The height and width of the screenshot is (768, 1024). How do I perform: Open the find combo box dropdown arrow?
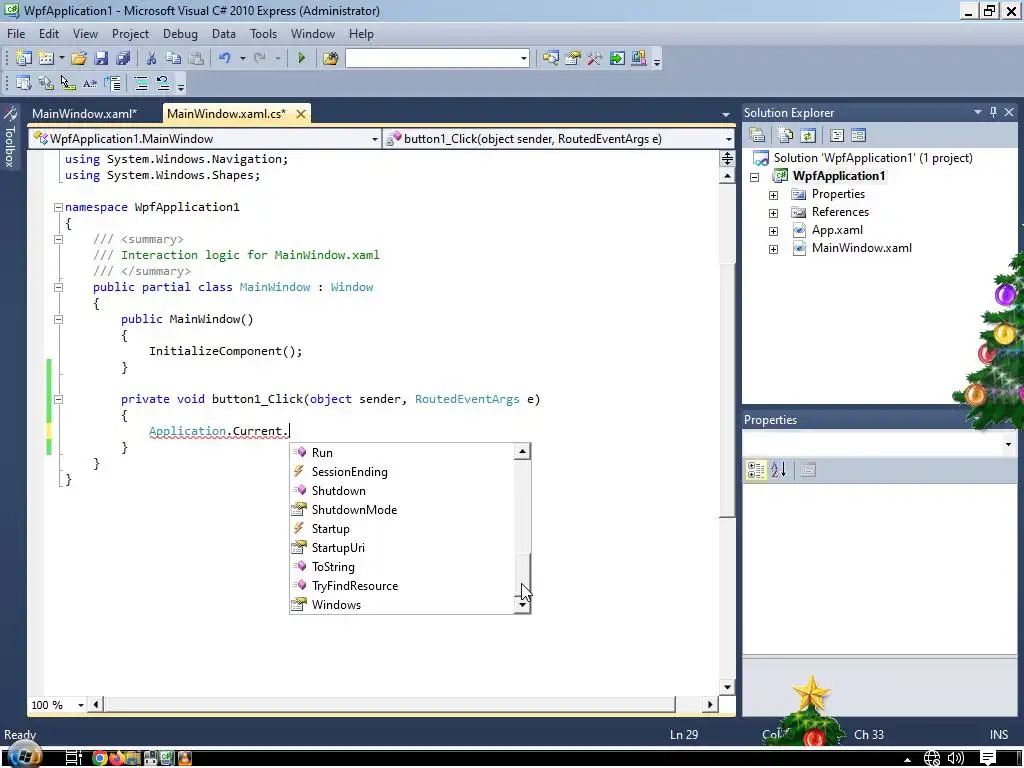point(523,59)
